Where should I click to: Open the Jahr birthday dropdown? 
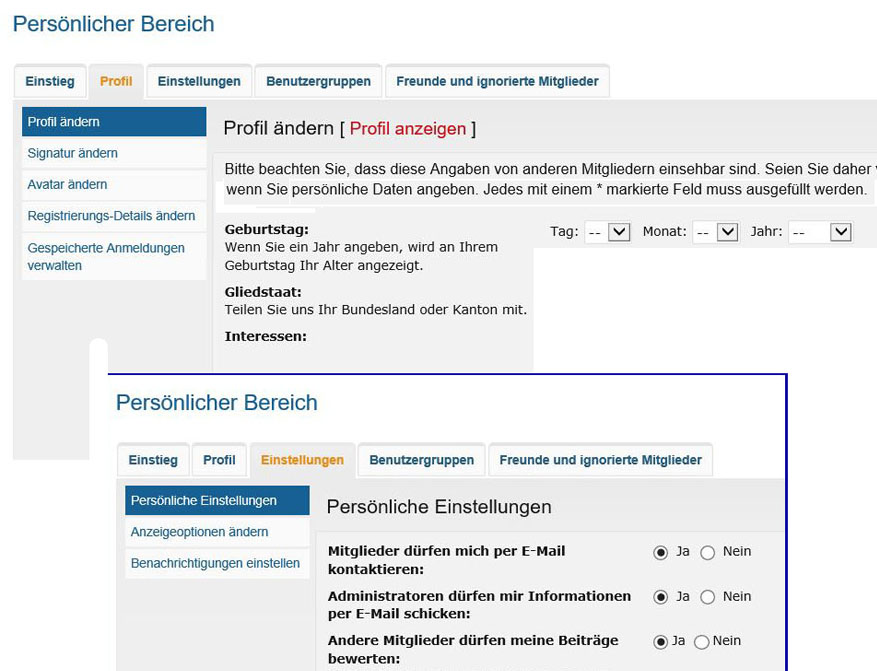(820, 232)
